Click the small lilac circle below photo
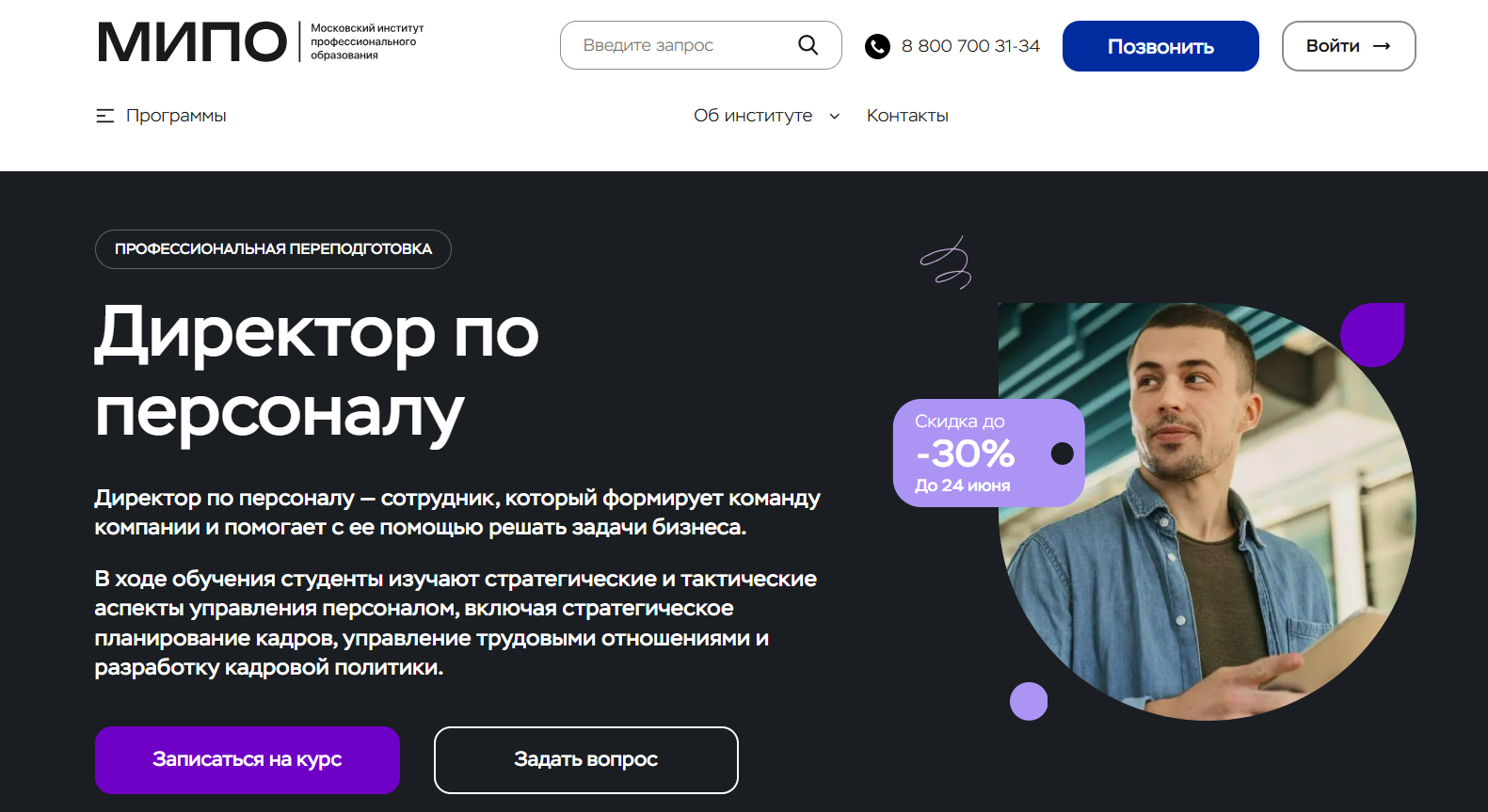The width and height of the screenshot is (1488, 812). coord(1029,701)
